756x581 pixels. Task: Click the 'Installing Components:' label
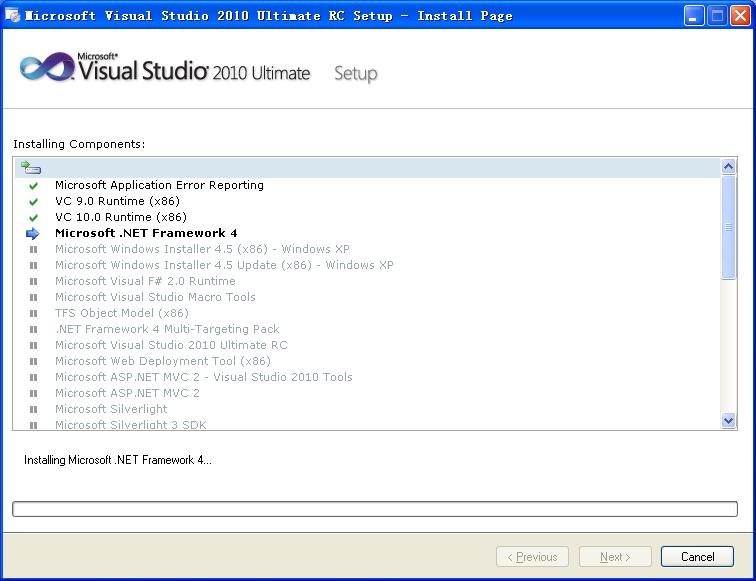(x=79, y=144)
